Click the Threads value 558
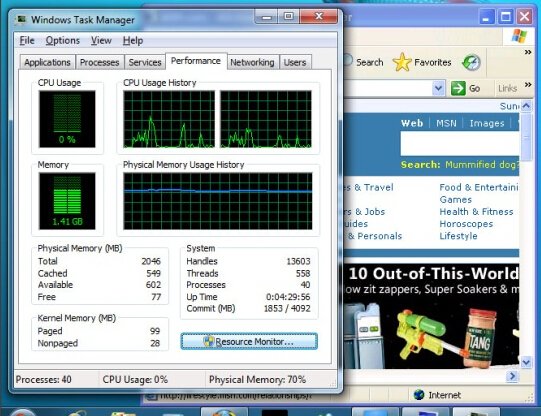541x416 pixels. click(303, 274)
